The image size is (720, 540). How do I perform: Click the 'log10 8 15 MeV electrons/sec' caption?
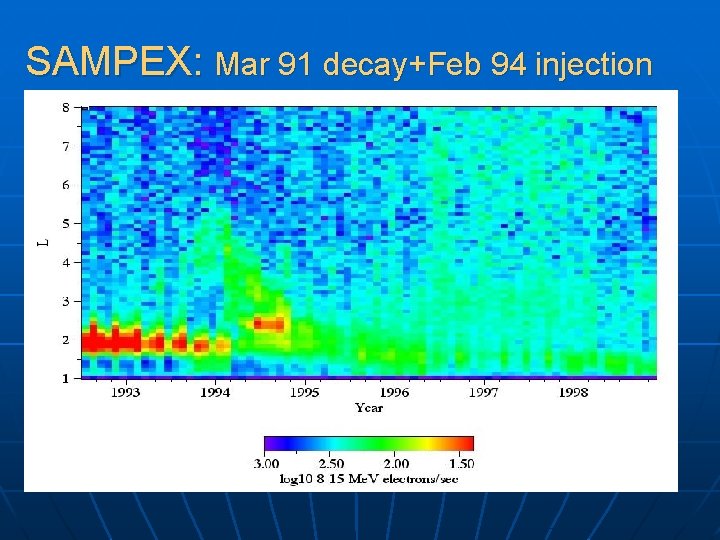369,479
